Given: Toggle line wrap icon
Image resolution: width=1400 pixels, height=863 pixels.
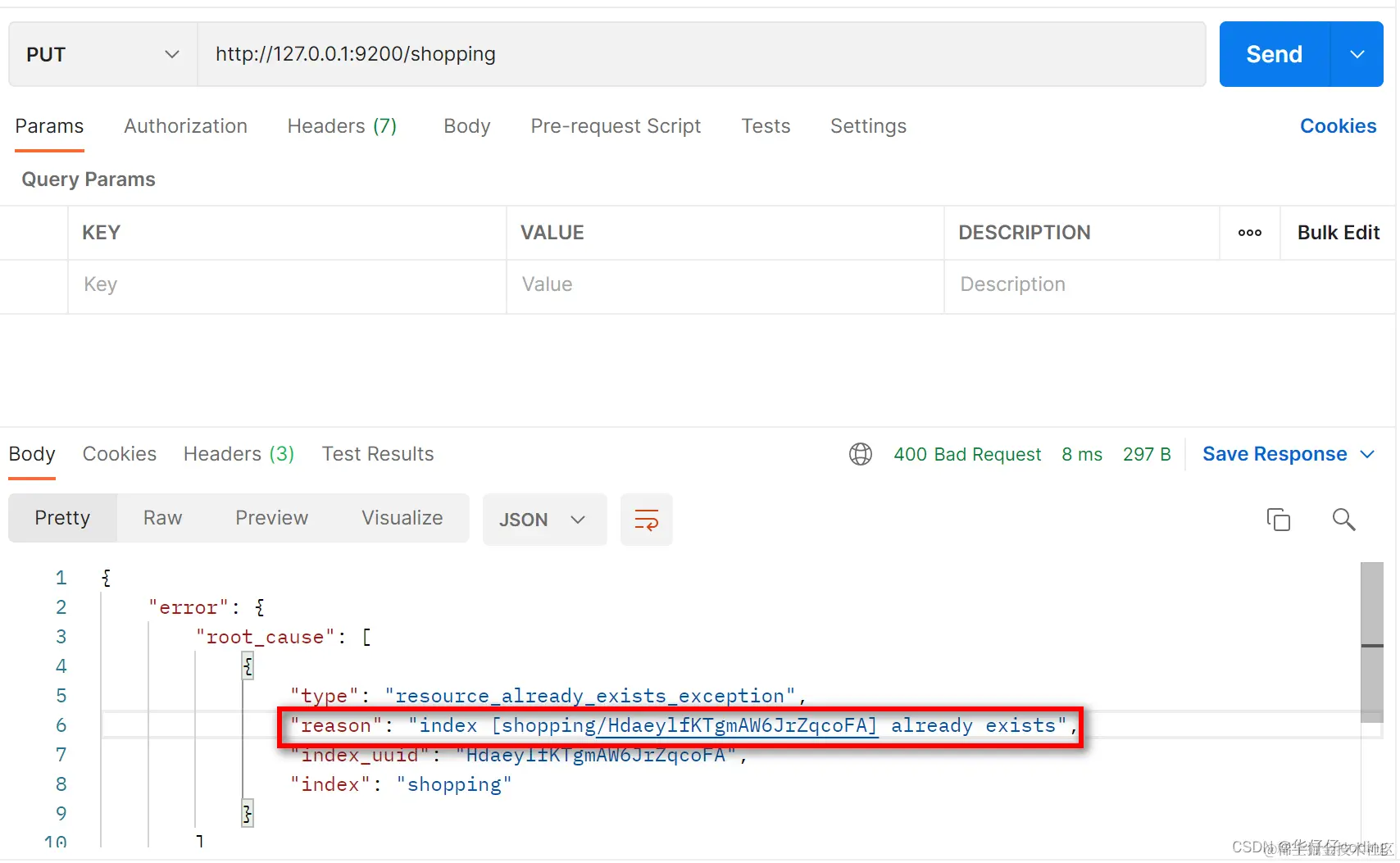Looking at the screenshot, I should [647, 520].
